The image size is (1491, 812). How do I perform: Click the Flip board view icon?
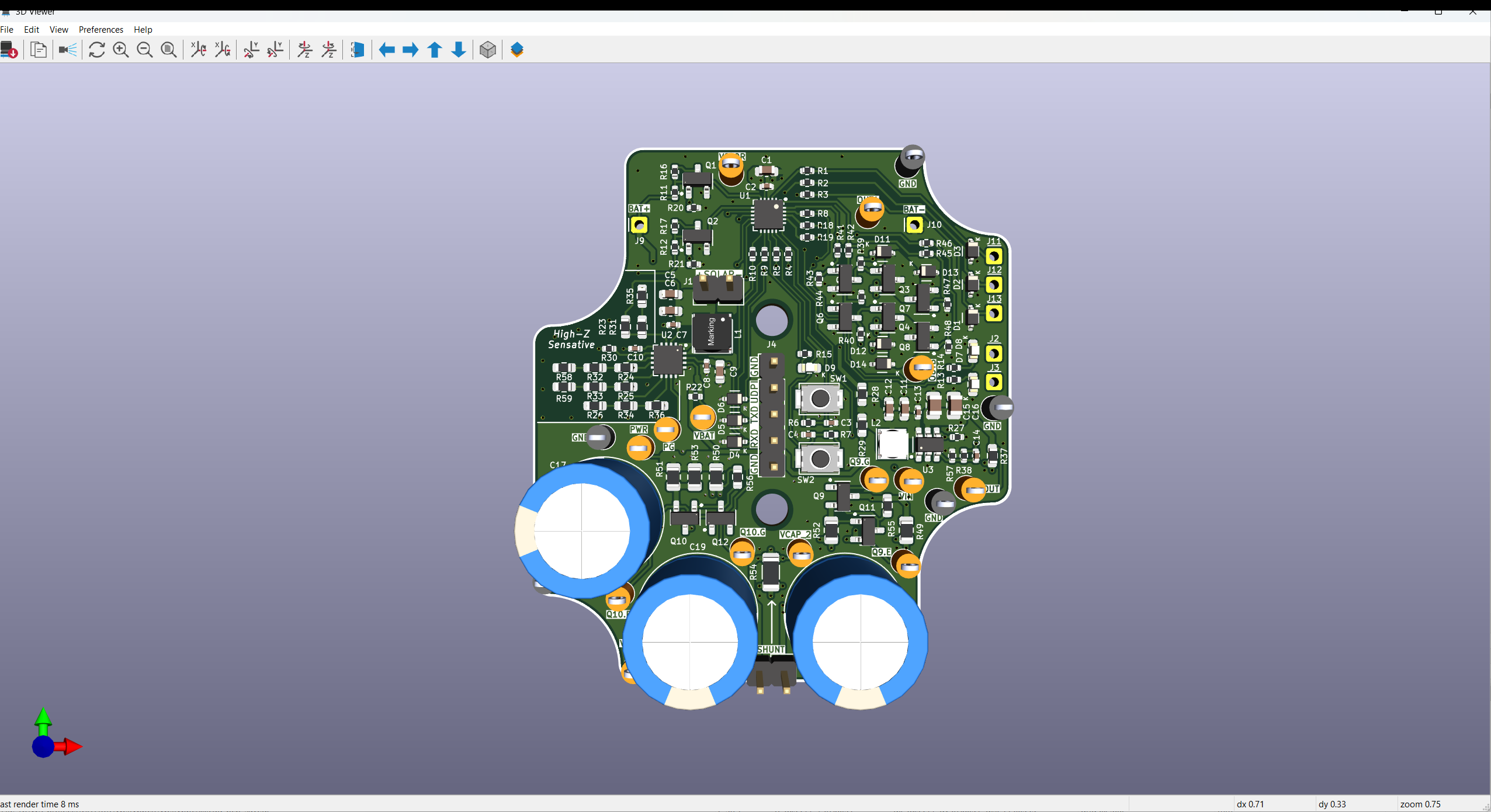coord(358,50)
